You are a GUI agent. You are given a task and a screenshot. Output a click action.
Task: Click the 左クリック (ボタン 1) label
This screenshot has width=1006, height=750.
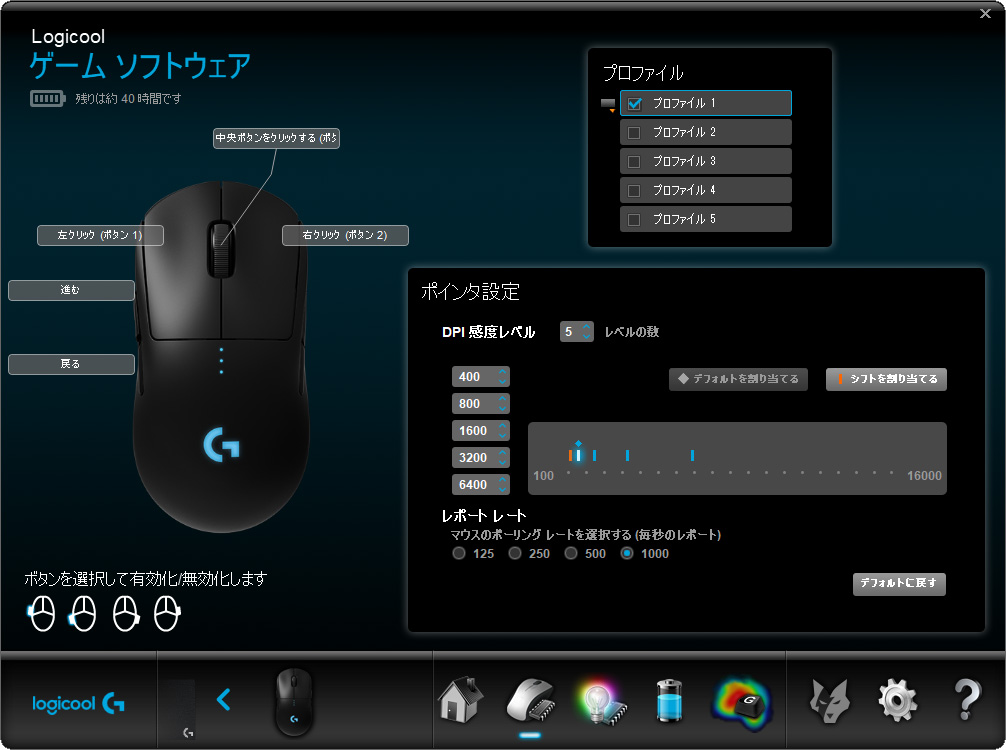pos(100,235)
